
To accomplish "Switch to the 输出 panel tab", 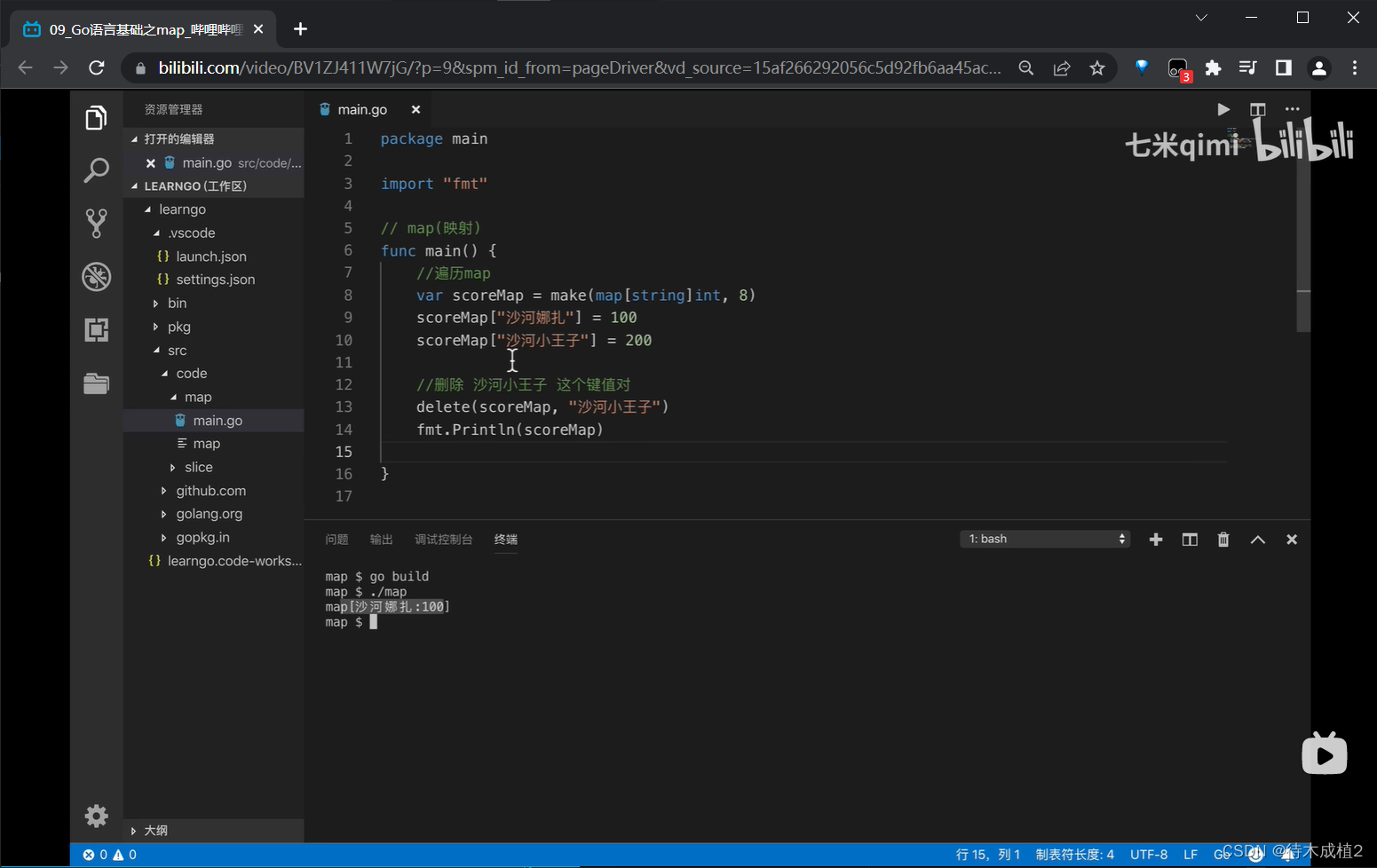I will tap(381, 540).
